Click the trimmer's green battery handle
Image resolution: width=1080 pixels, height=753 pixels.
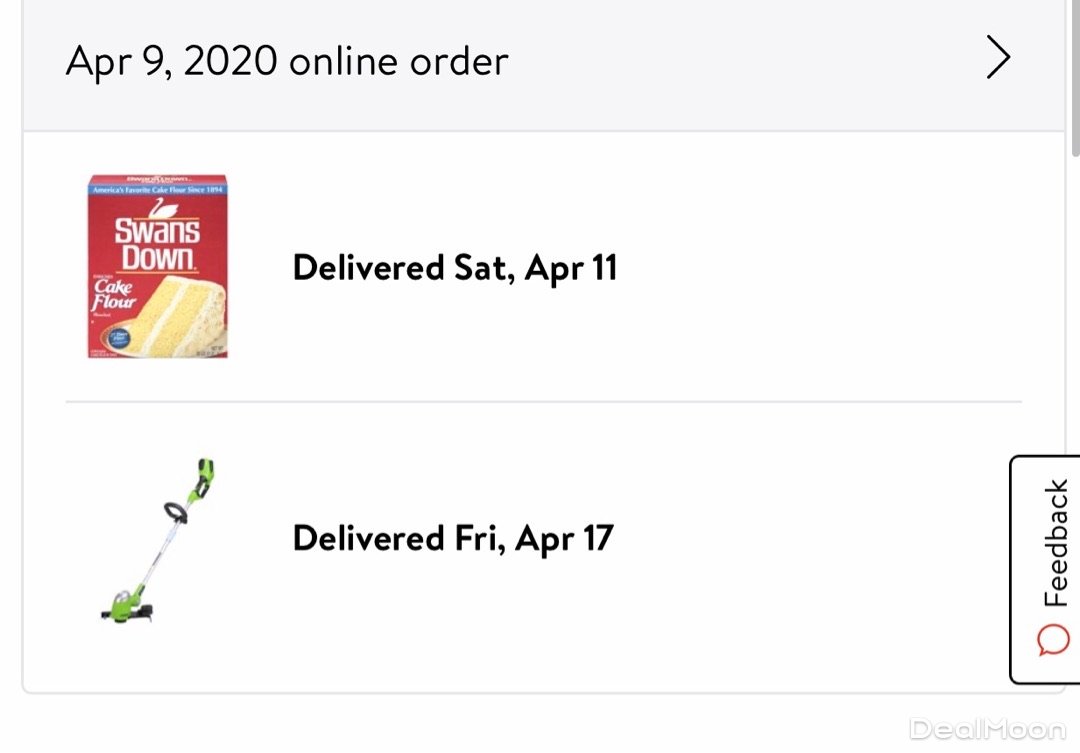(x=205, y=479)
